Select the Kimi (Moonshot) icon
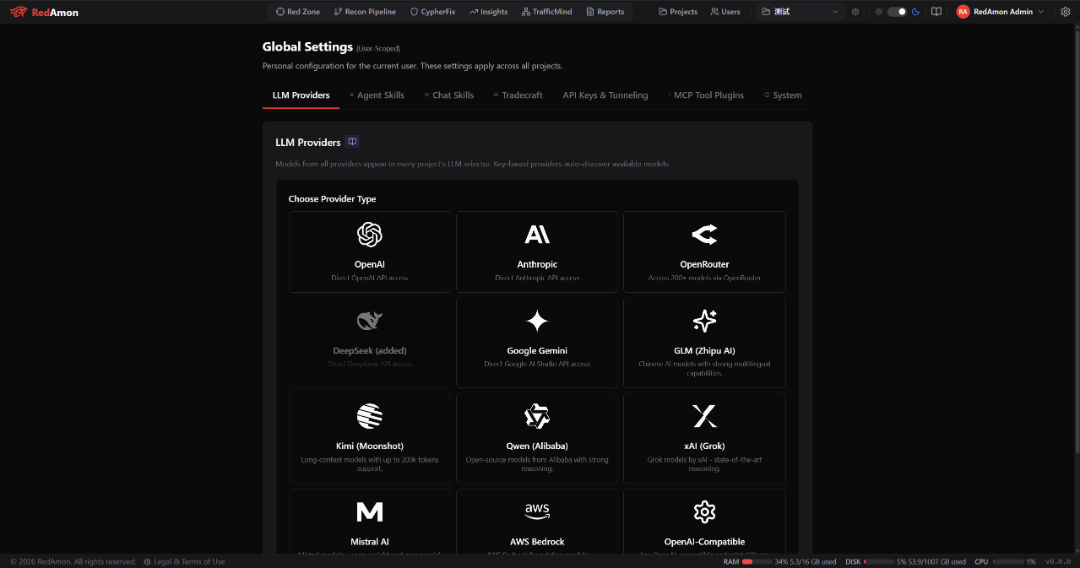 [x=370, y=416]
